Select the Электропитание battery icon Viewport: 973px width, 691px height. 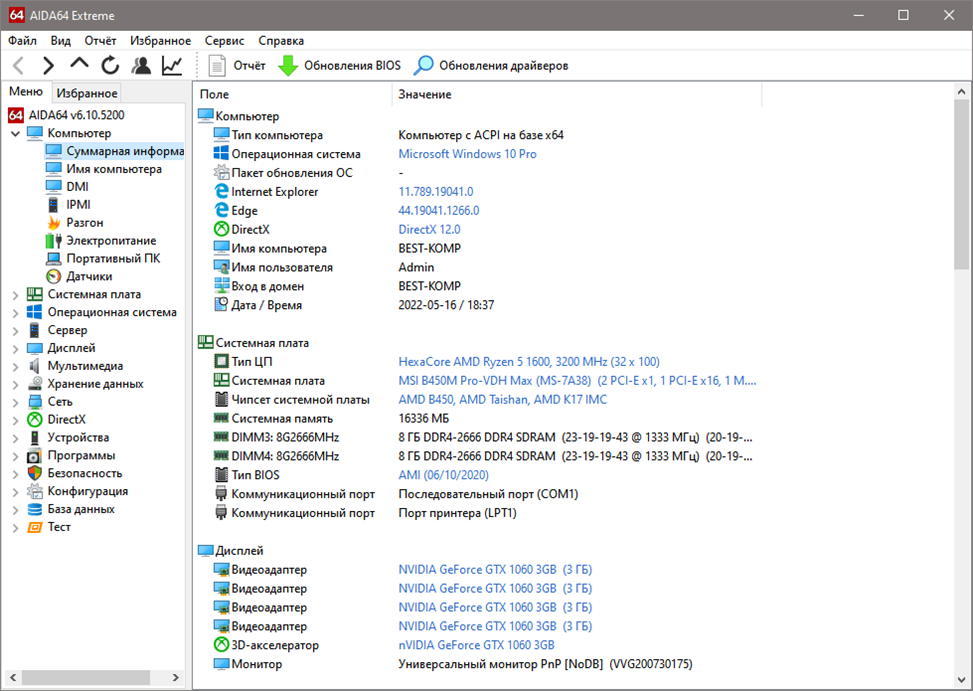tap(54, 241)
